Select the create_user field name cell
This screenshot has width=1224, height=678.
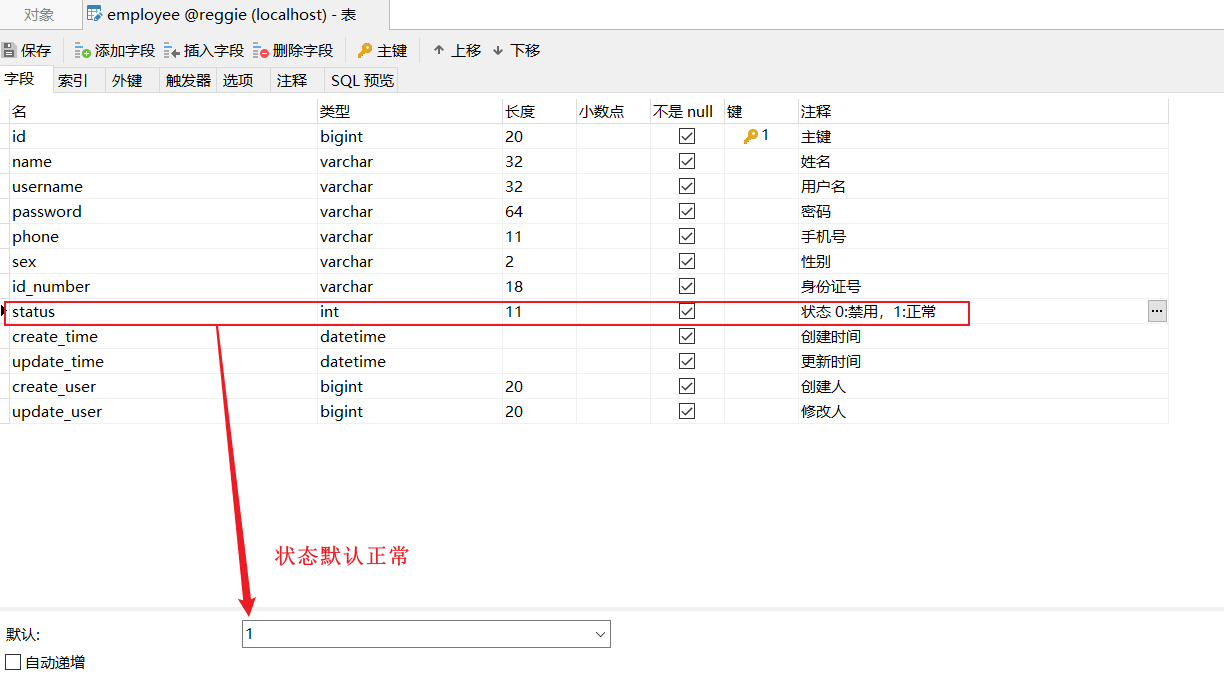[163, 386]
